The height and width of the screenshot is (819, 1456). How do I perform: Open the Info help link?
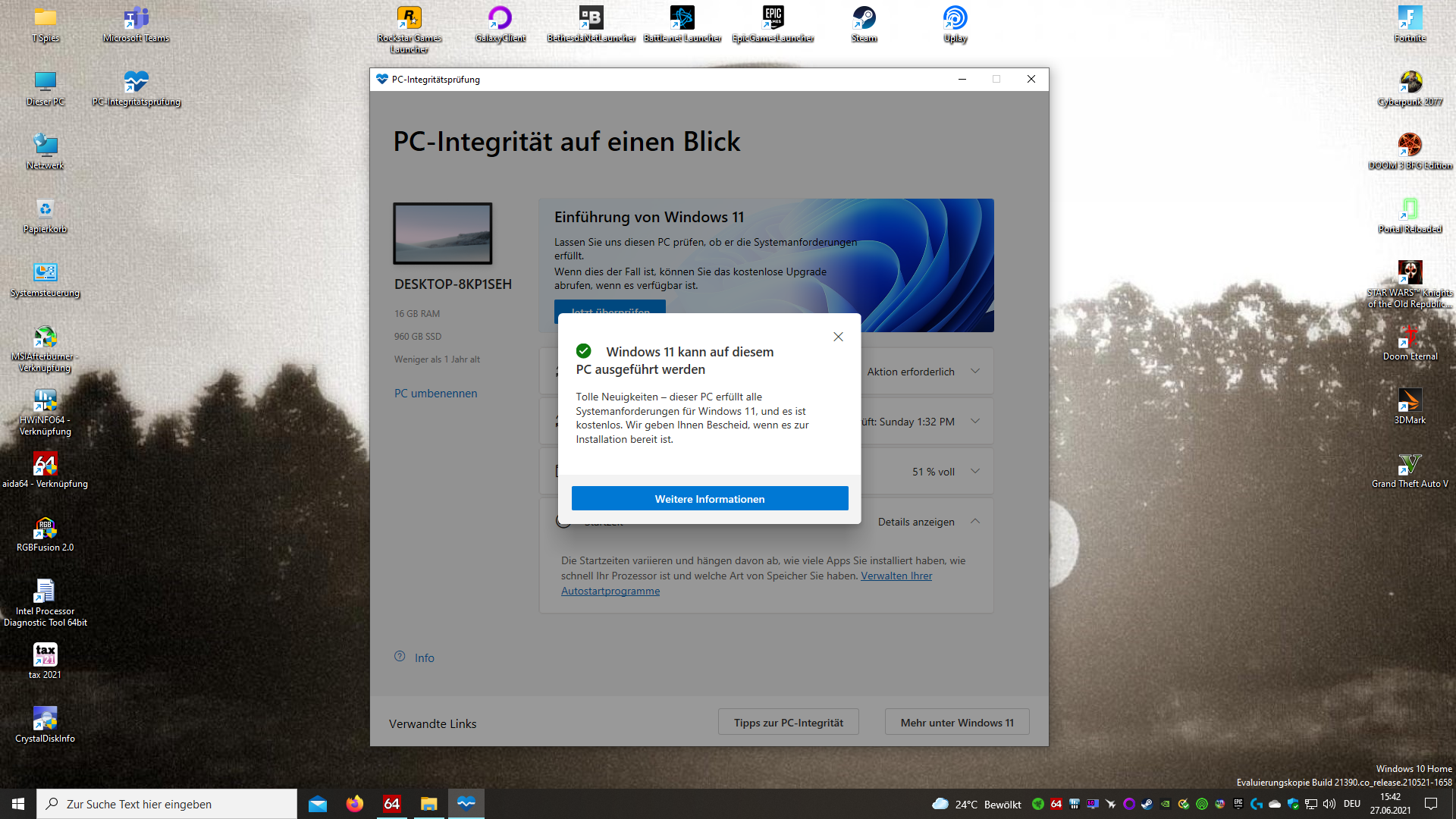pos(424,658)
